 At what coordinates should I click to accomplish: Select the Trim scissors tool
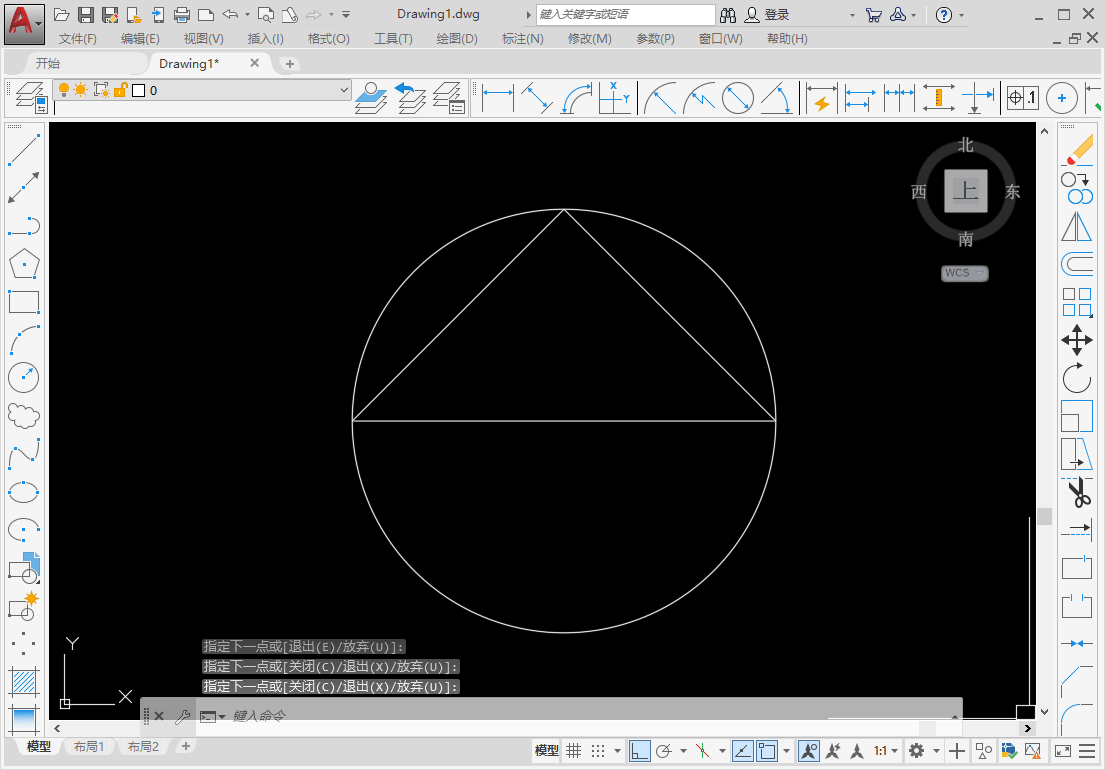[1077, 492]
